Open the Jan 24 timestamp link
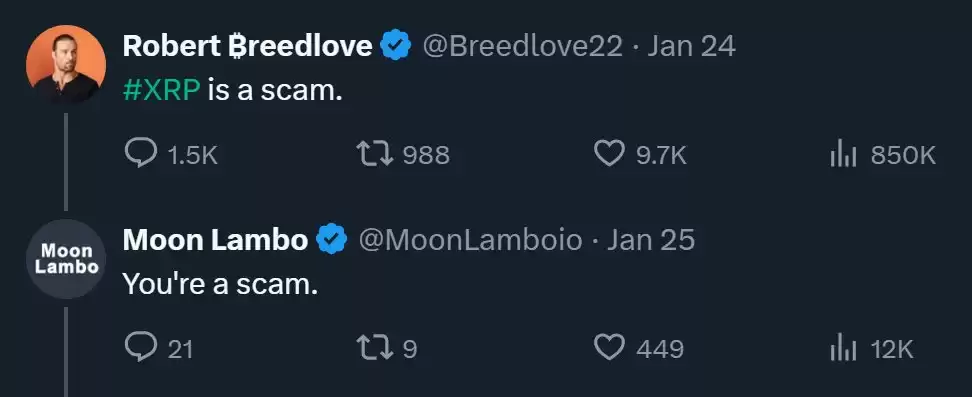This screenshot has height=397, width=972. [691, 47]
